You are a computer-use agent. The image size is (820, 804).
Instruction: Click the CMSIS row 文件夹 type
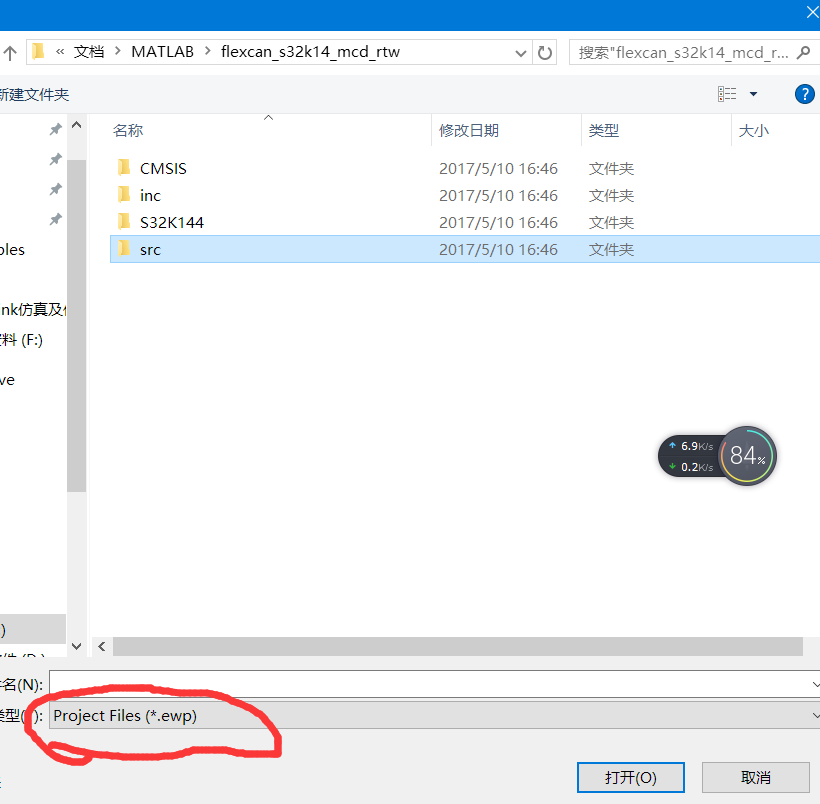click(x=611, y=168)
